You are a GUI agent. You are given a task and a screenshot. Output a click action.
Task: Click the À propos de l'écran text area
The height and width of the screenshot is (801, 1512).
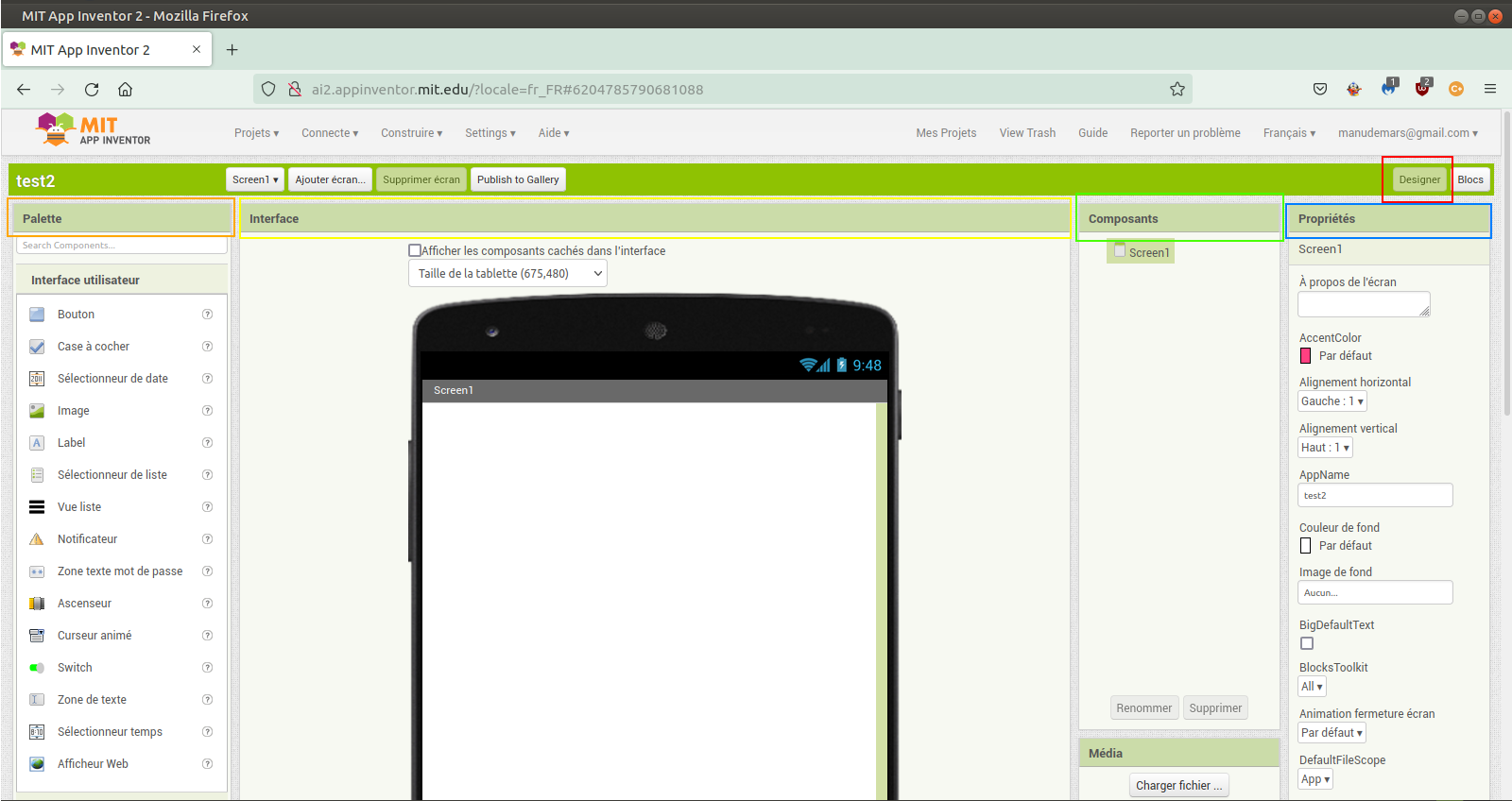point(1365,304)
